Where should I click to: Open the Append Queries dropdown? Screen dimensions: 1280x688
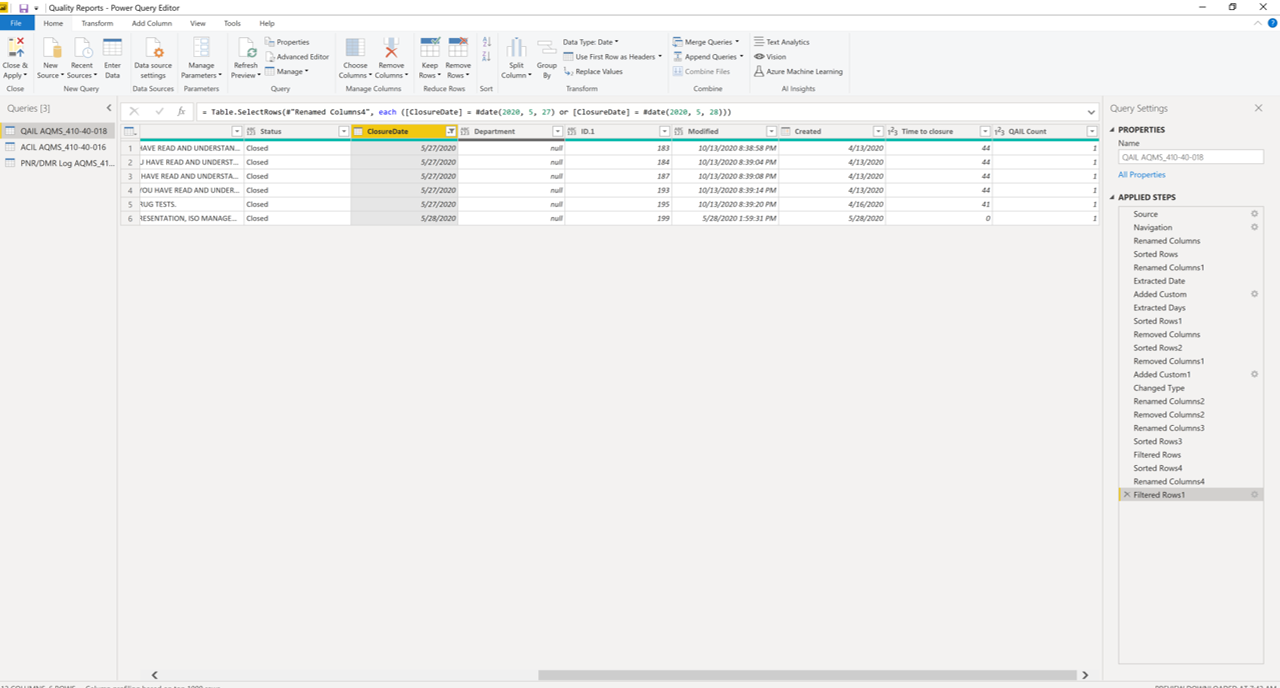click(708, 57)
